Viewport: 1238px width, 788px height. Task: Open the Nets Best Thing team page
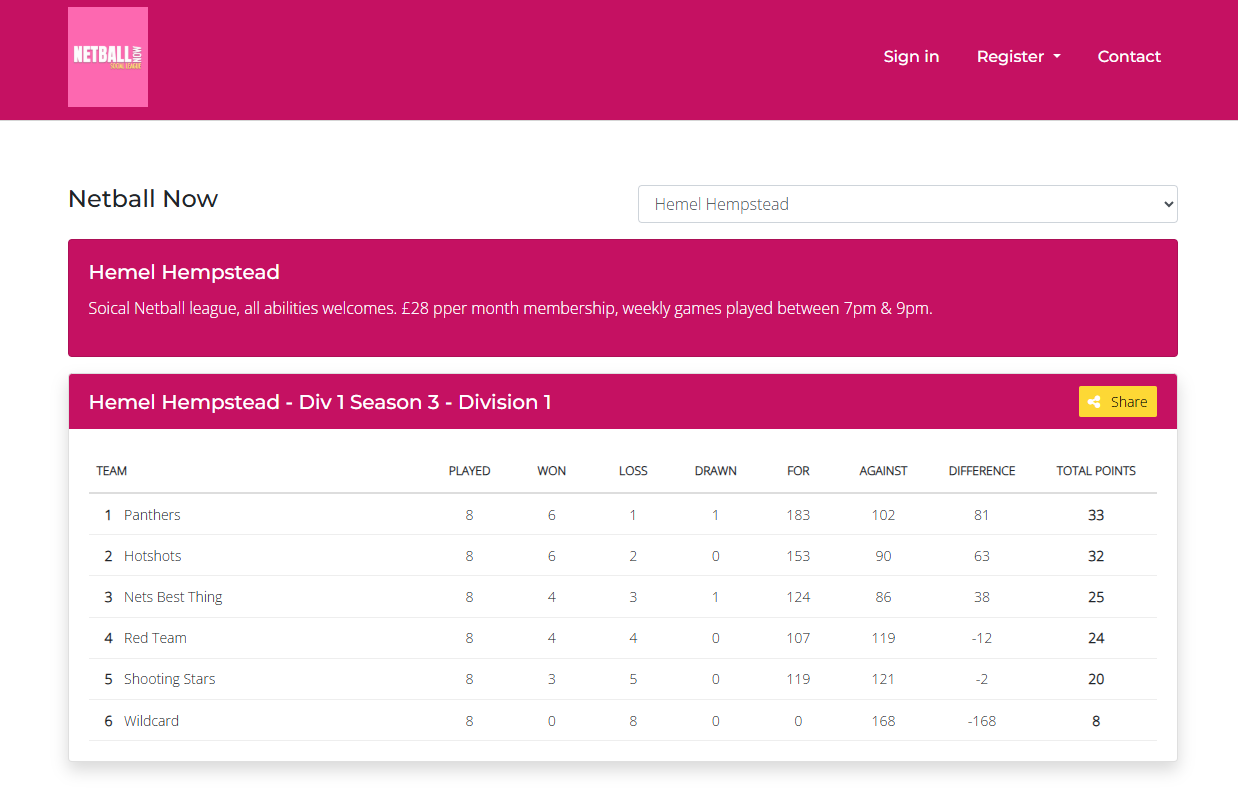[172, 596]
